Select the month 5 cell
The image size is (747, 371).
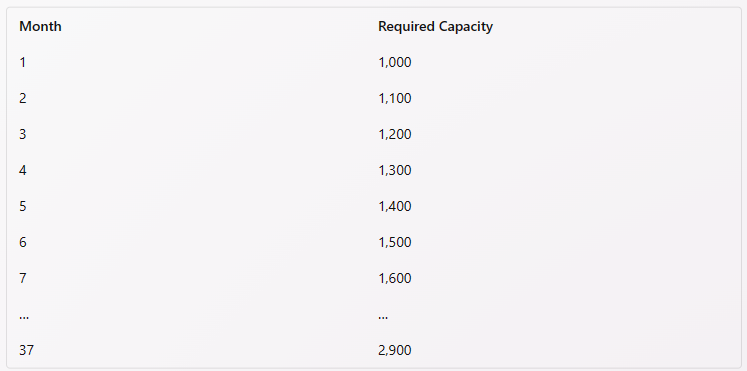[22, 206]
